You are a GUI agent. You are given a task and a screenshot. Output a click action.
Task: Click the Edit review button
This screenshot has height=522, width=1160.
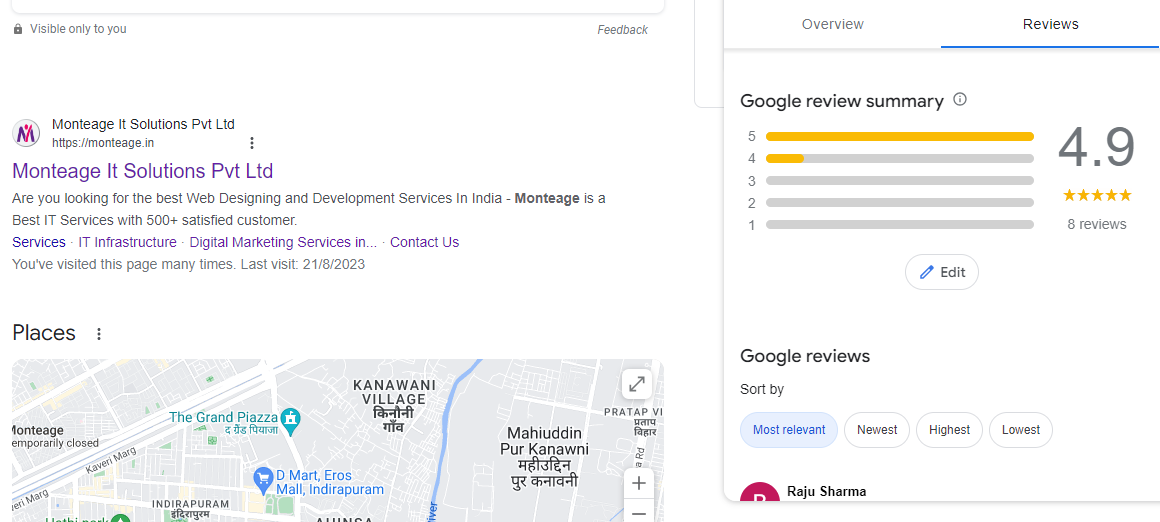pos(942,272)
